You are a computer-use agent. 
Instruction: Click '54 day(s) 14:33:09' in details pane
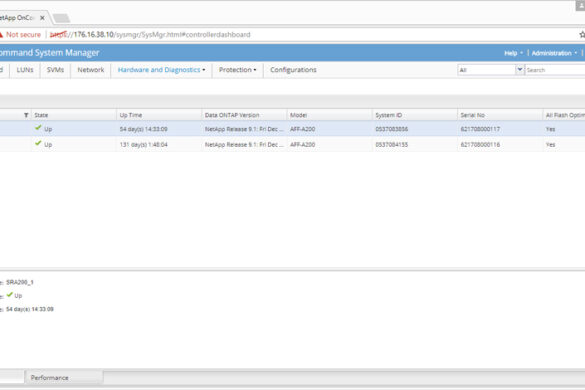point(30,309)
